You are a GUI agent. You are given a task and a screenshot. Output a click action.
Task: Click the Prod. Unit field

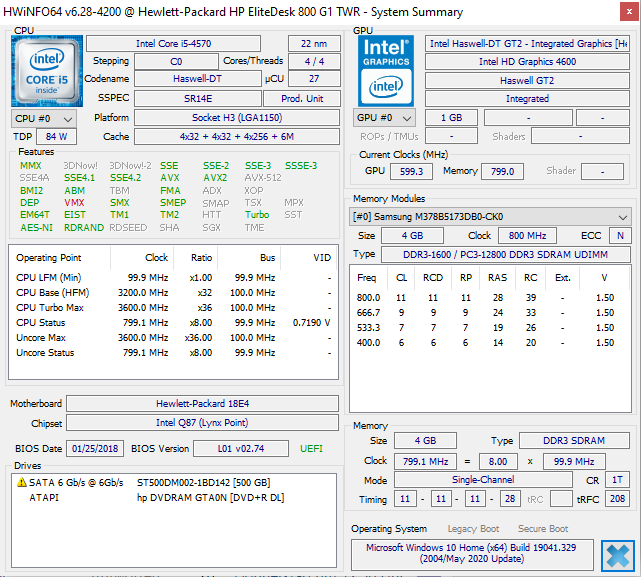point(302,99)
